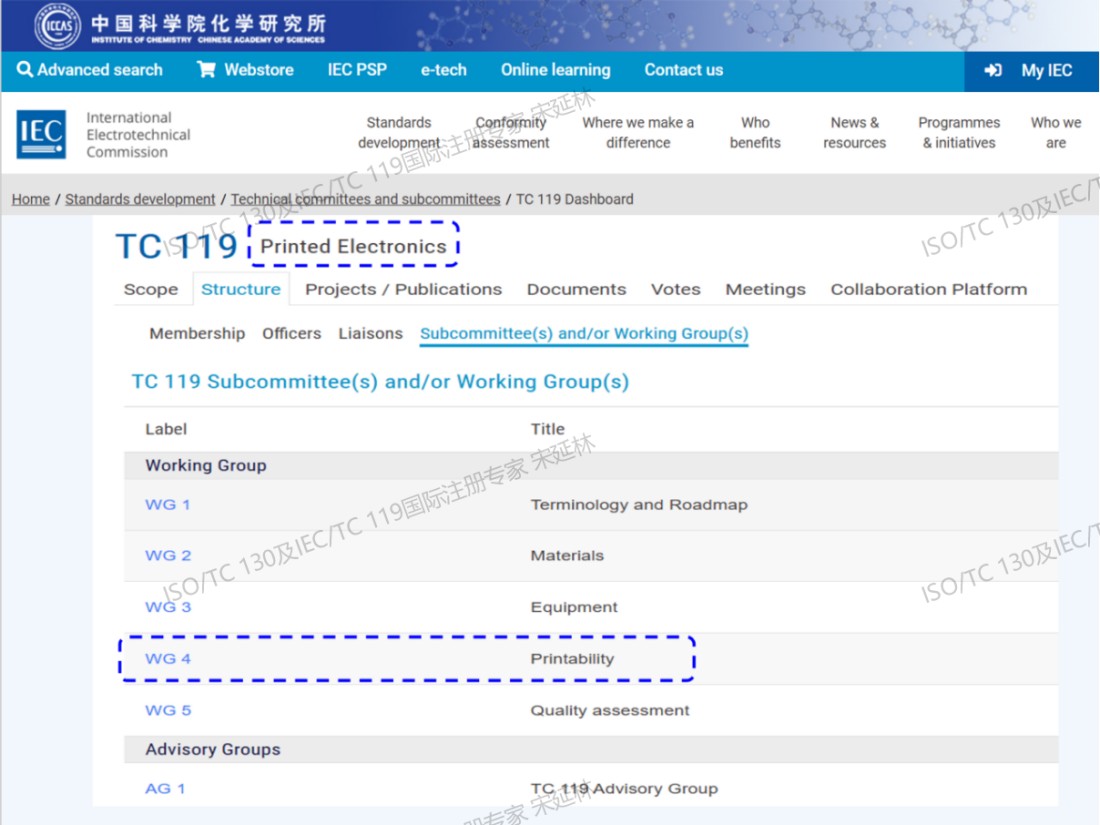Open News & resources menu
The width and height of the screenshot is (1100, 825).
(x=854, y=133)
